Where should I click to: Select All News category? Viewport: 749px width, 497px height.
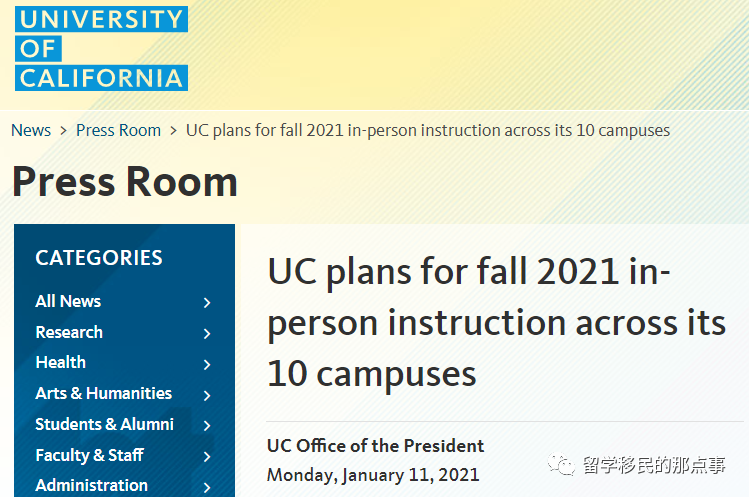pos(68,301)
